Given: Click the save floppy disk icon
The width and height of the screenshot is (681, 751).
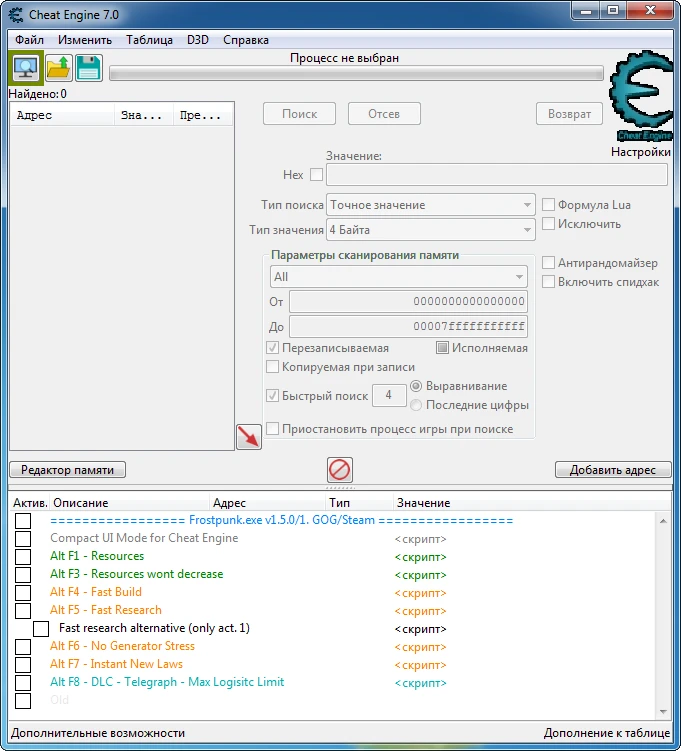Looking at the screenshot, I should [x=89, y=68].
